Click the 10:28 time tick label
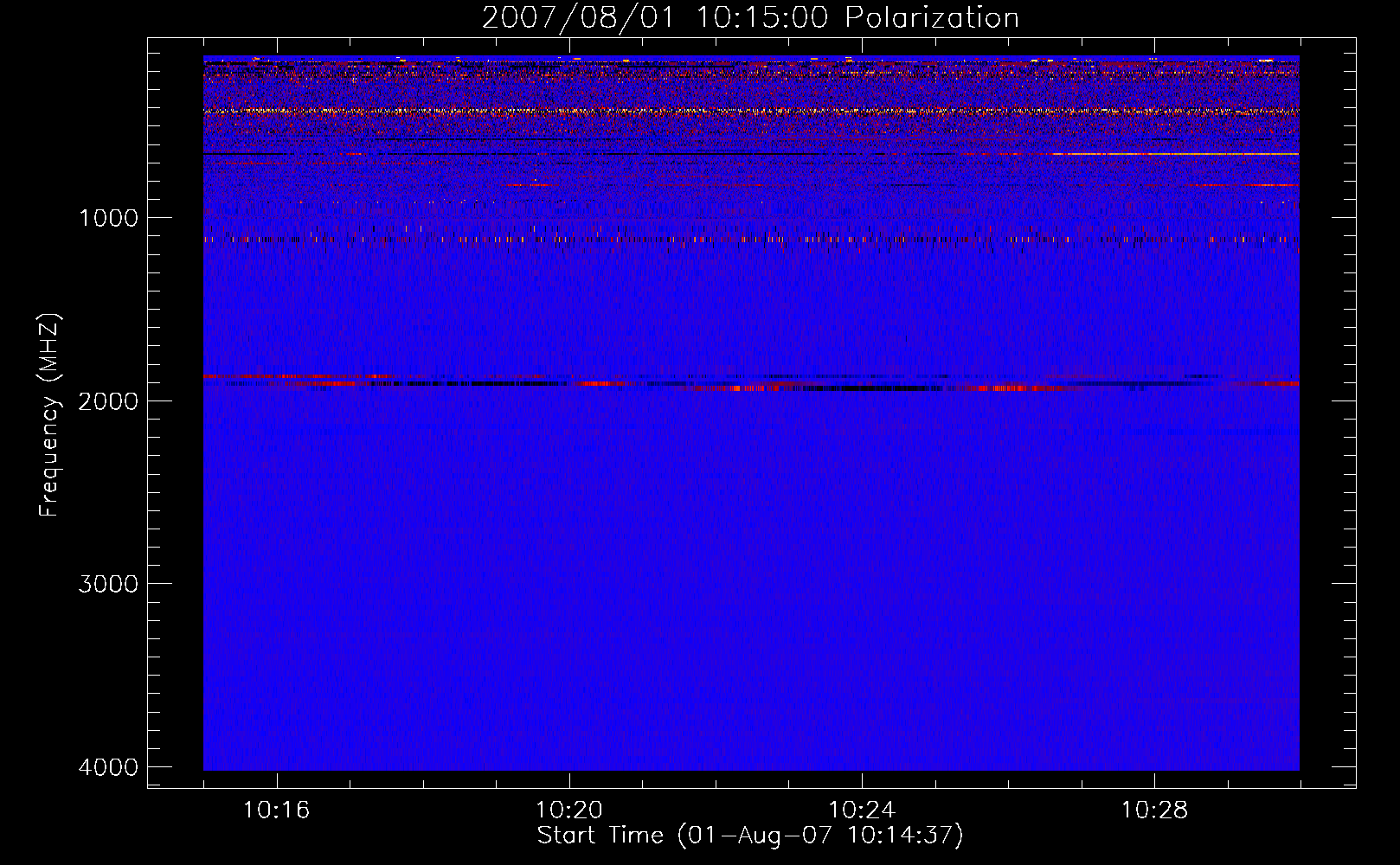Screen dimensions: 1400x865 click(1154, 810)
